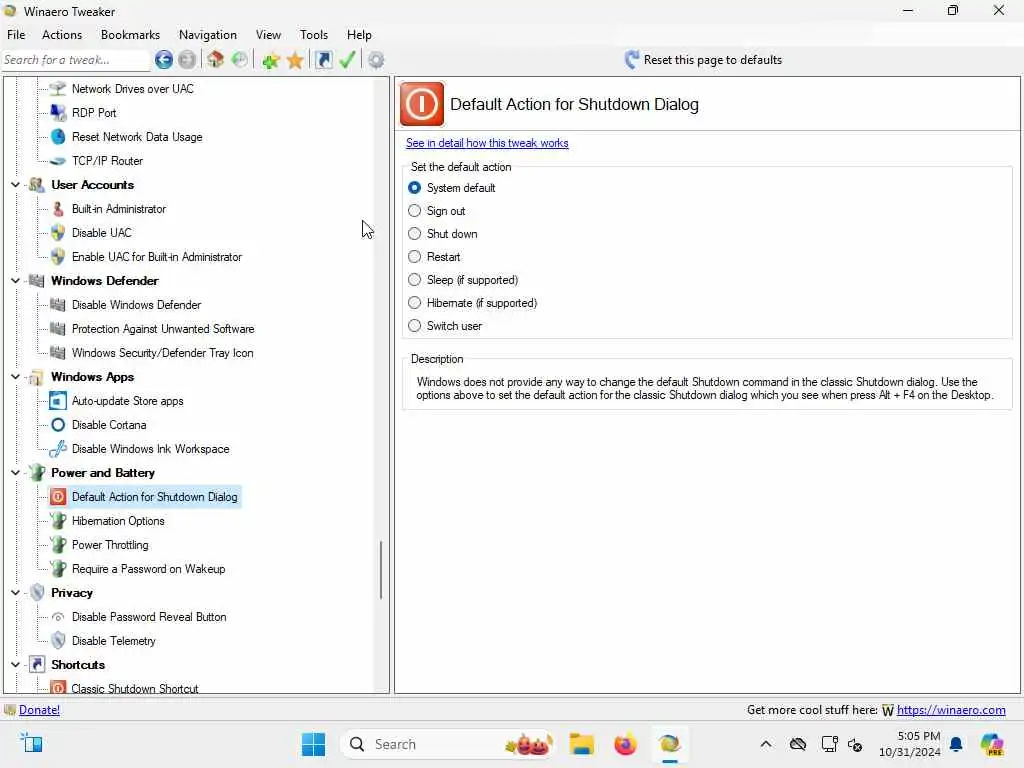Collapse the Windows Apps tree node
The height and width of the screenshot is (768, 1024).
(x=16, y=377)
